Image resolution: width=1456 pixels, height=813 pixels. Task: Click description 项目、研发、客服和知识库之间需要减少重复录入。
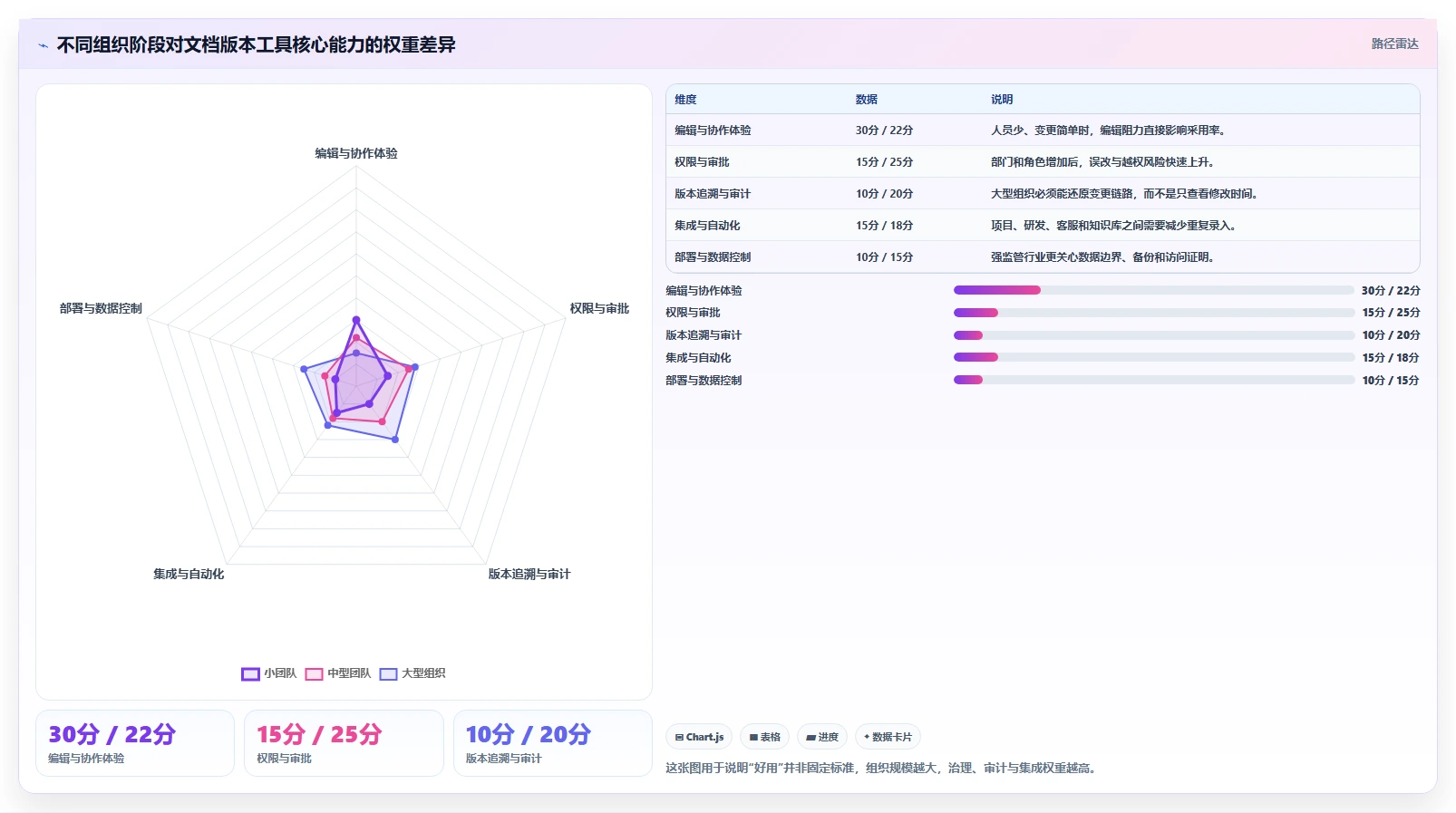tap(1115, 226)
